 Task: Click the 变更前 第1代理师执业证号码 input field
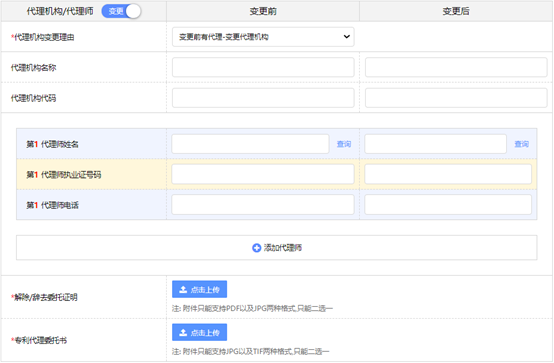263,174
